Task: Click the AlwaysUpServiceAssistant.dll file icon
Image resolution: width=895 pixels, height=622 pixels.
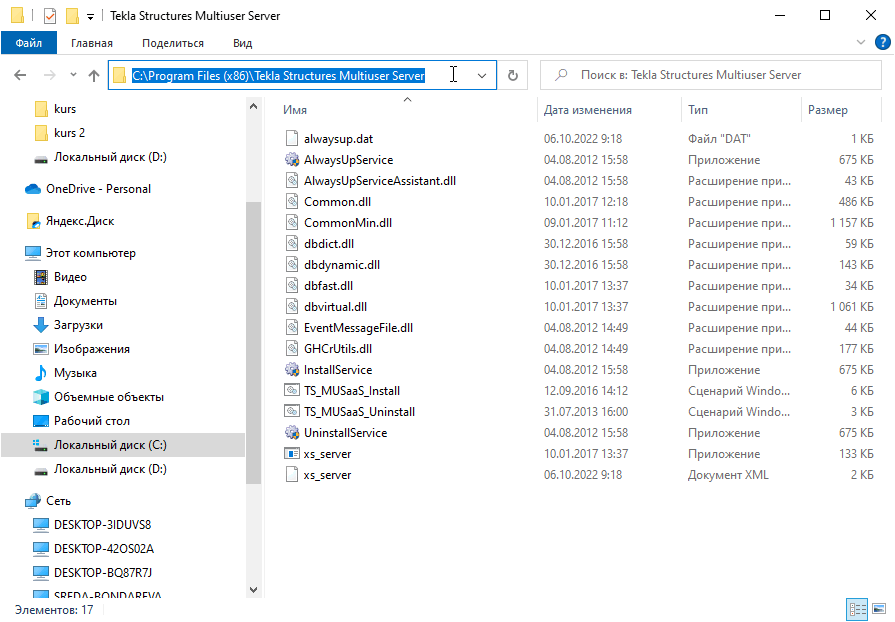Action: pyautogui.click(x=292, y=181)
